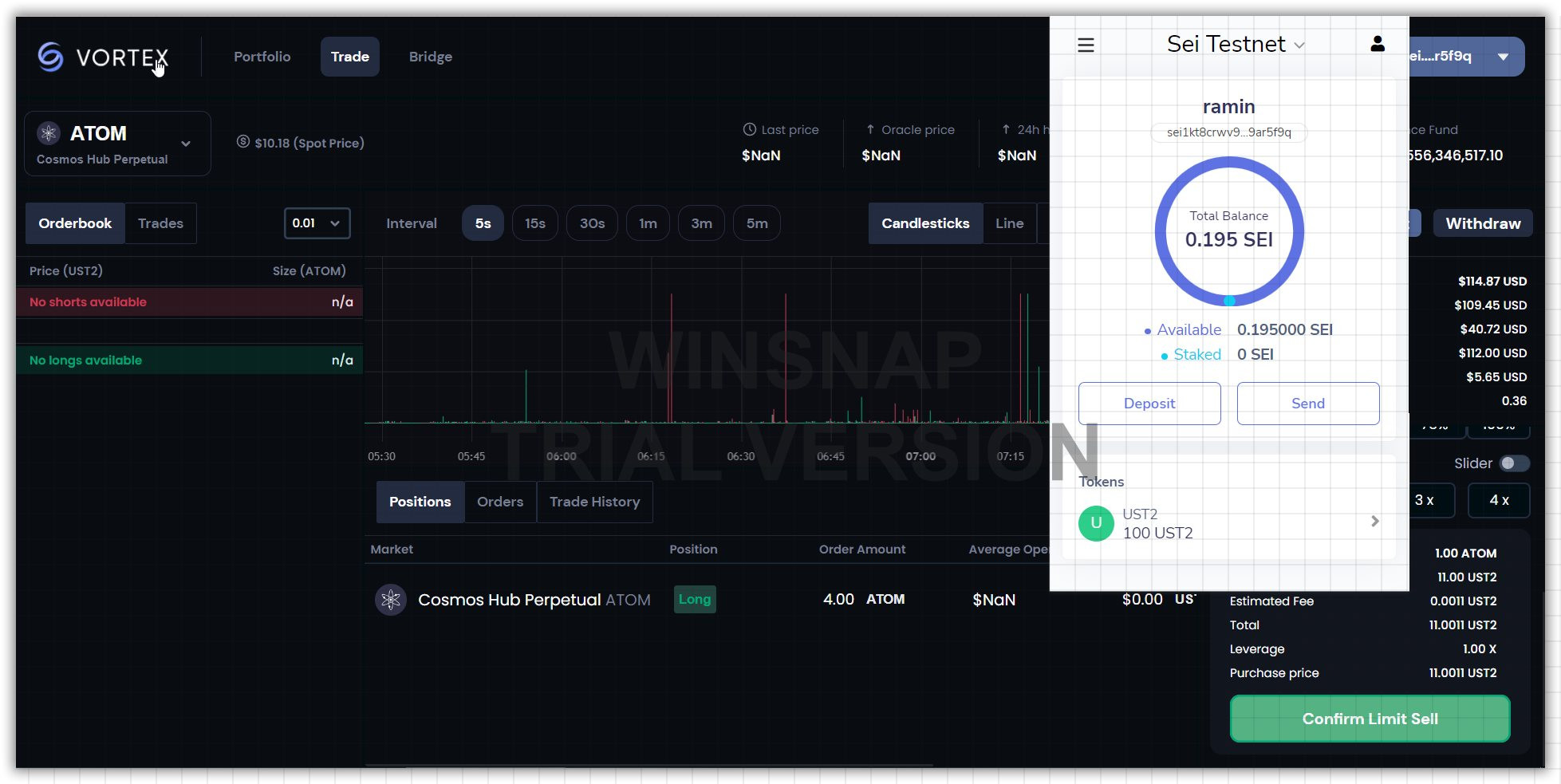Copy the wallet address sei1kt8crwv9...9ar5f9q
Viewport: 1561px width, 784px height.
[1228, 132]
